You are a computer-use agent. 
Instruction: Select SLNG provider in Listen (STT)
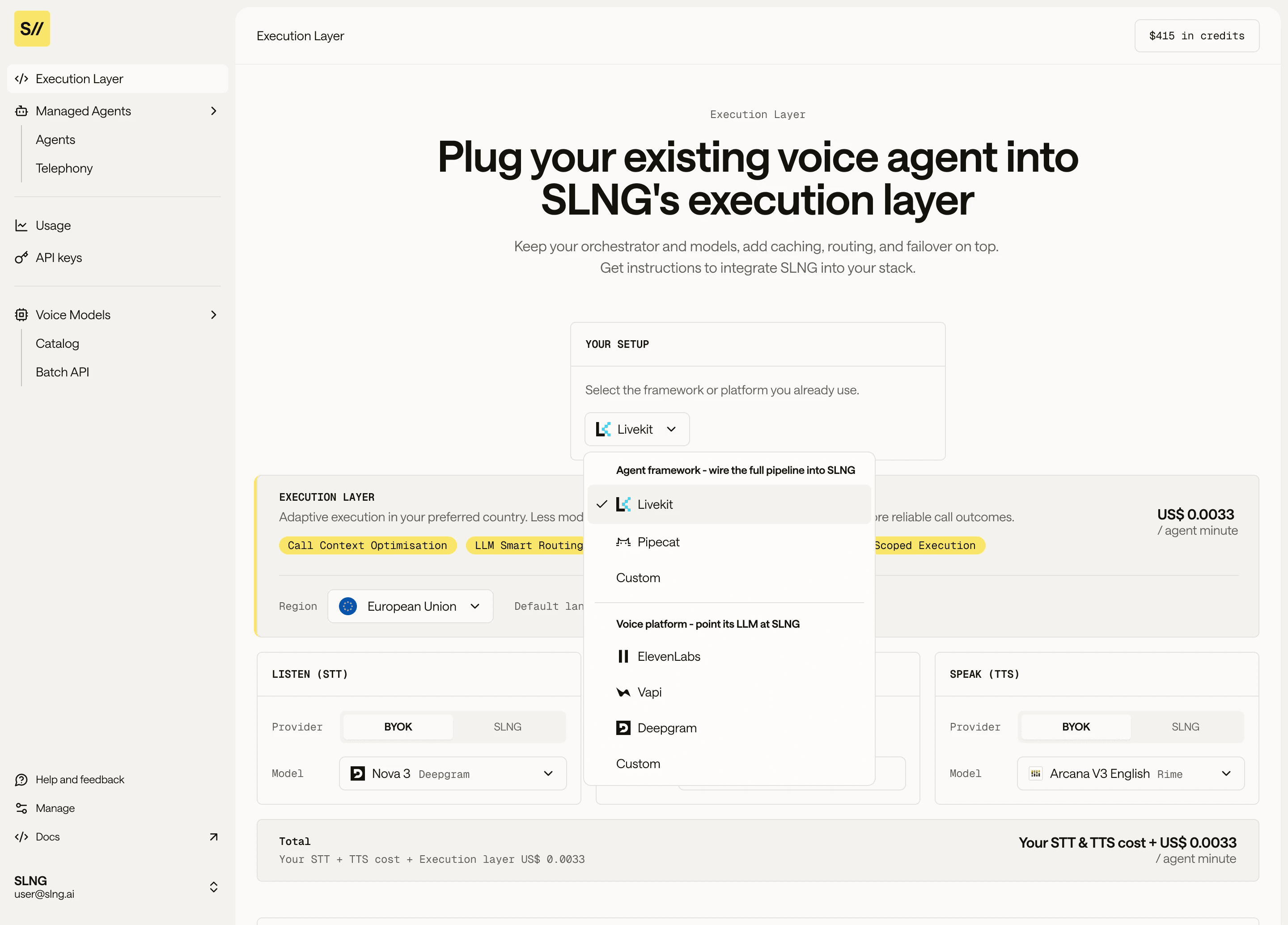pos(507,727)
